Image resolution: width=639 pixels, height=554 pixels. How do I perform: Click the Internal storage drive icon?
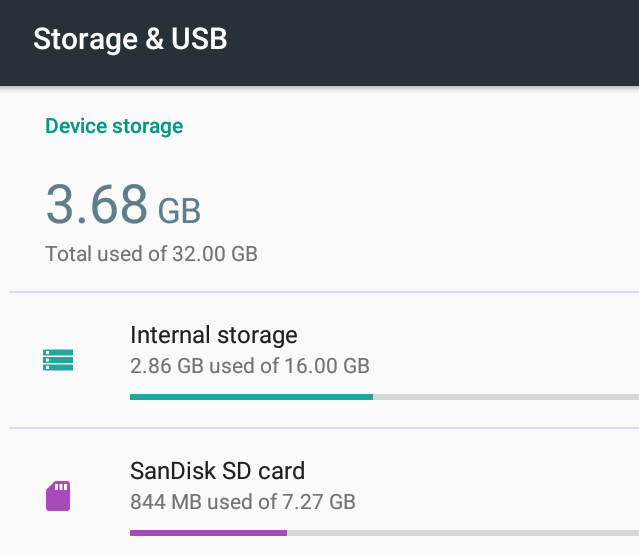click(x=58, y=360)
